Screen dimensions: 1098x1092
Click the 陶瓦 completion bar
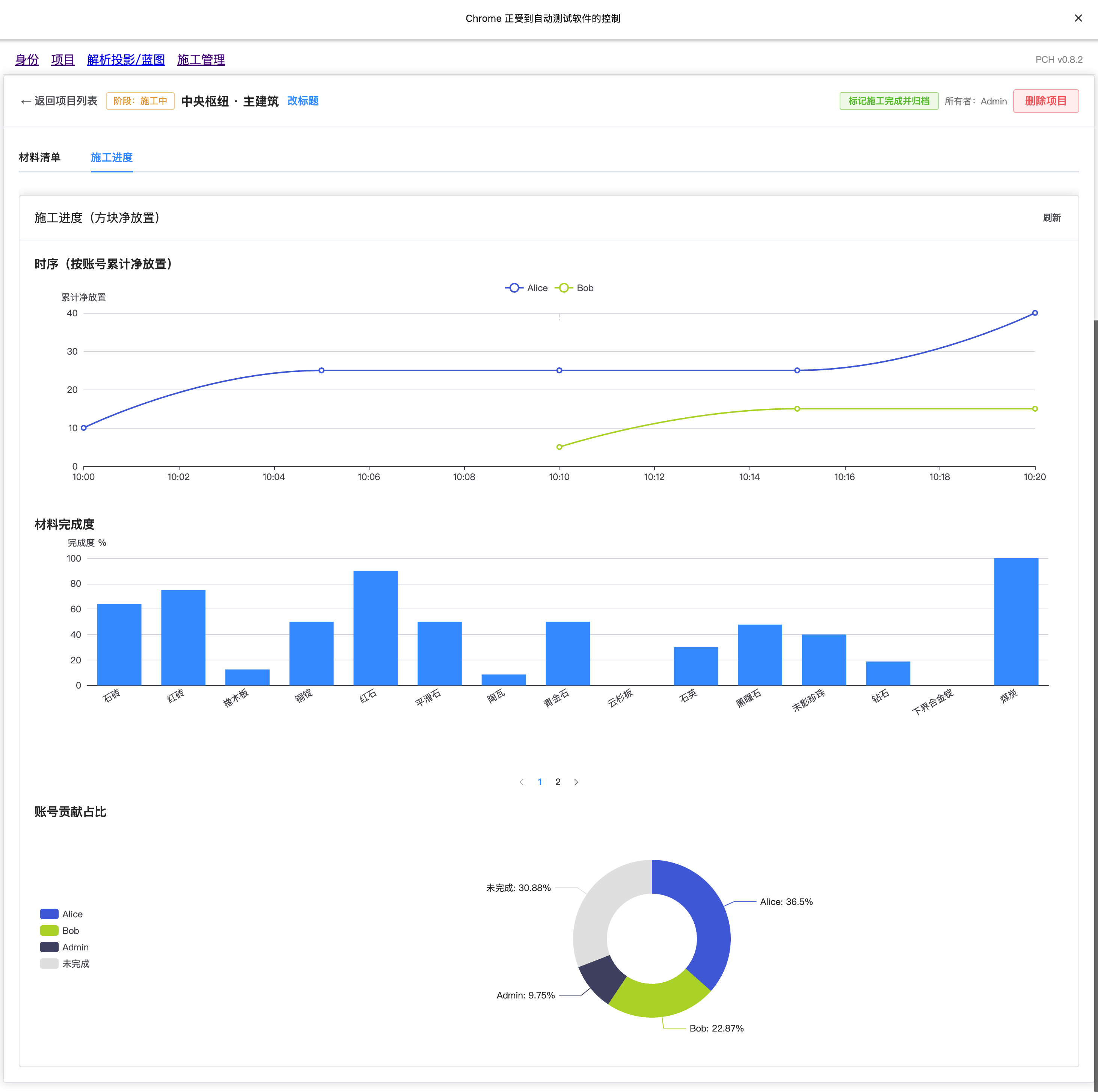(x=504, y=680)
